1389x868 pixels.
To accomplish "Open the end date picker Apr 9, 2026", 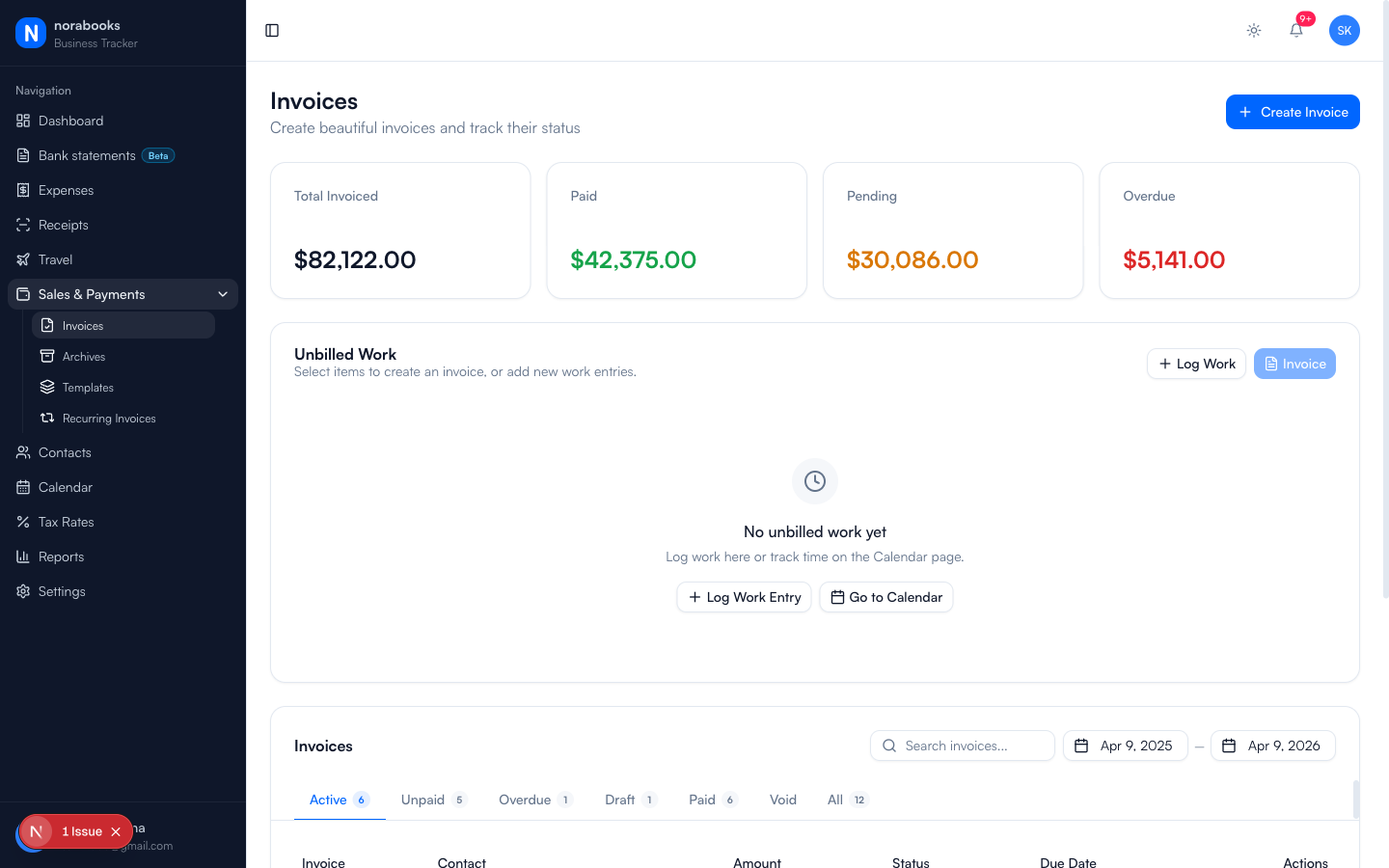I will [x=1273, y=746].
